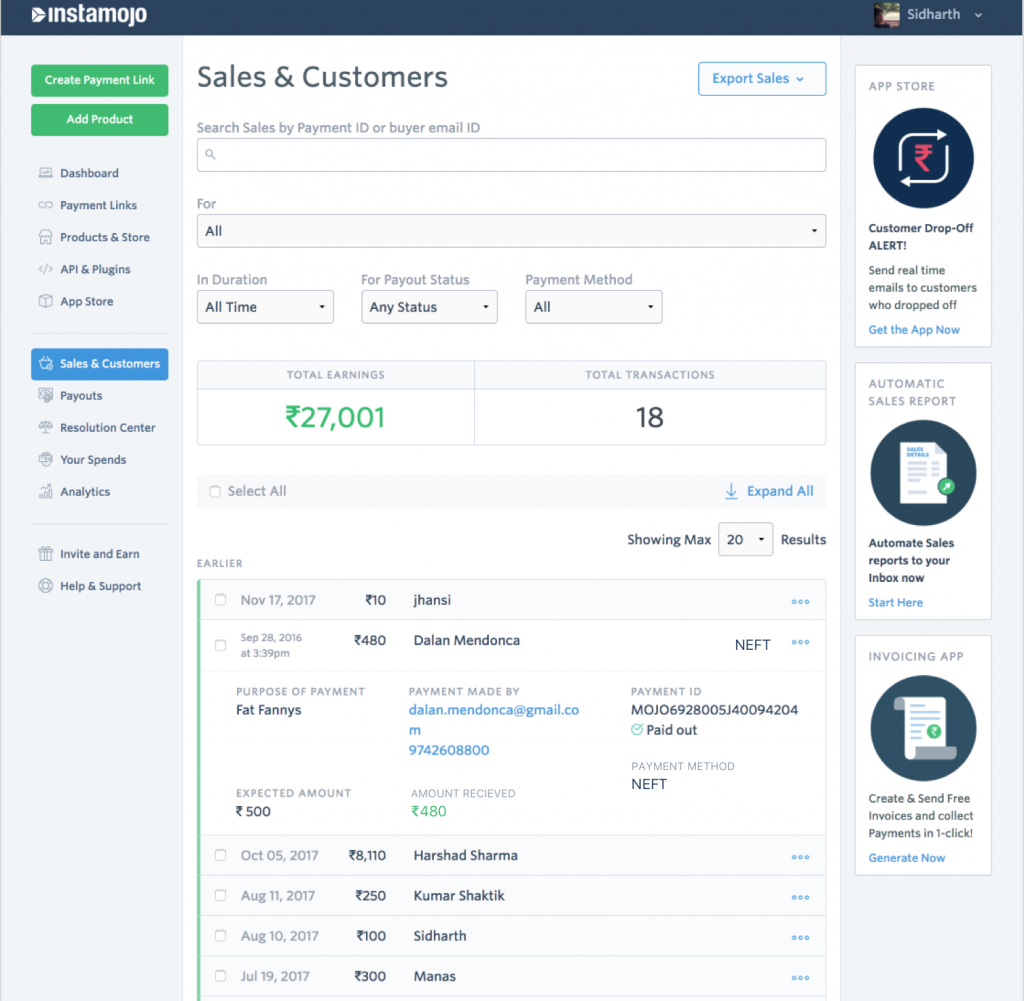Click the Dashboard icon in sidebar

tap(45, 173)
